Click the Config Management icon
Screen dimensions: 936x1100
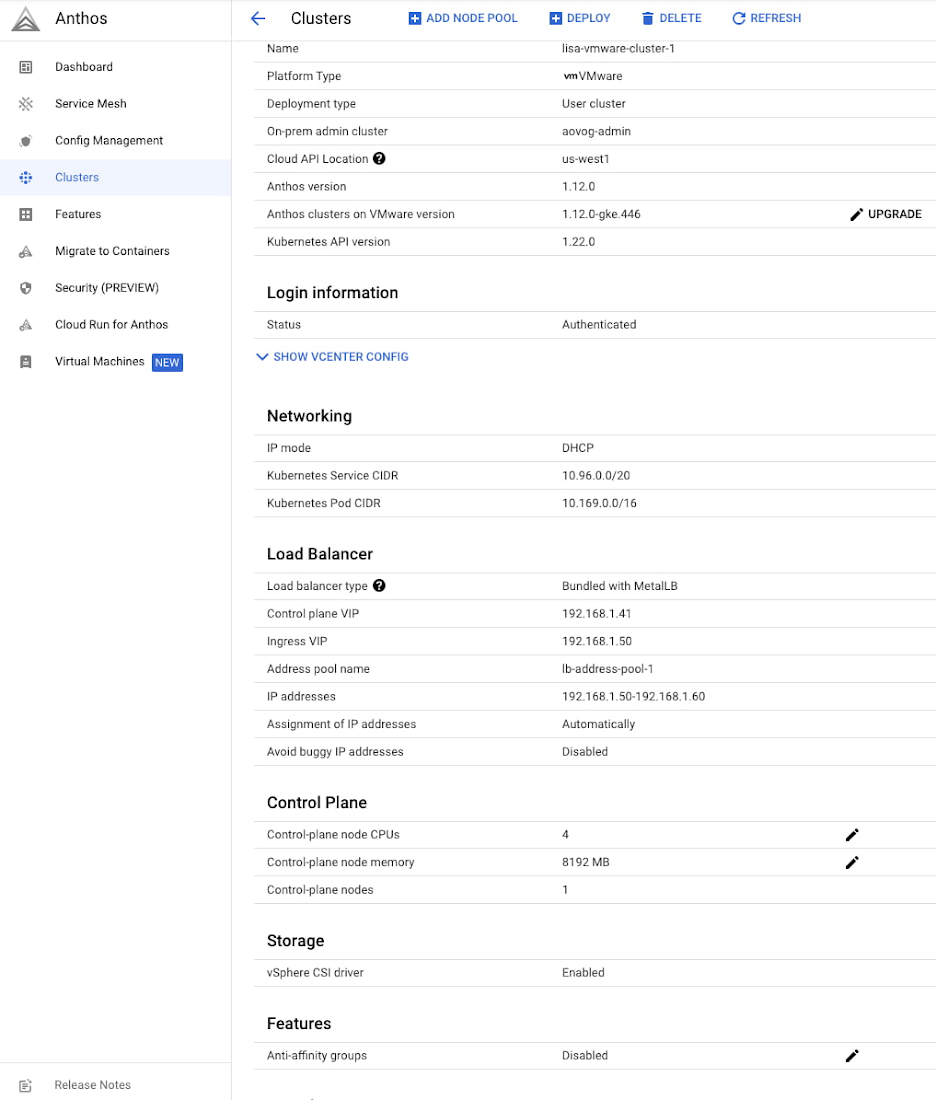(x=26, y=141)
